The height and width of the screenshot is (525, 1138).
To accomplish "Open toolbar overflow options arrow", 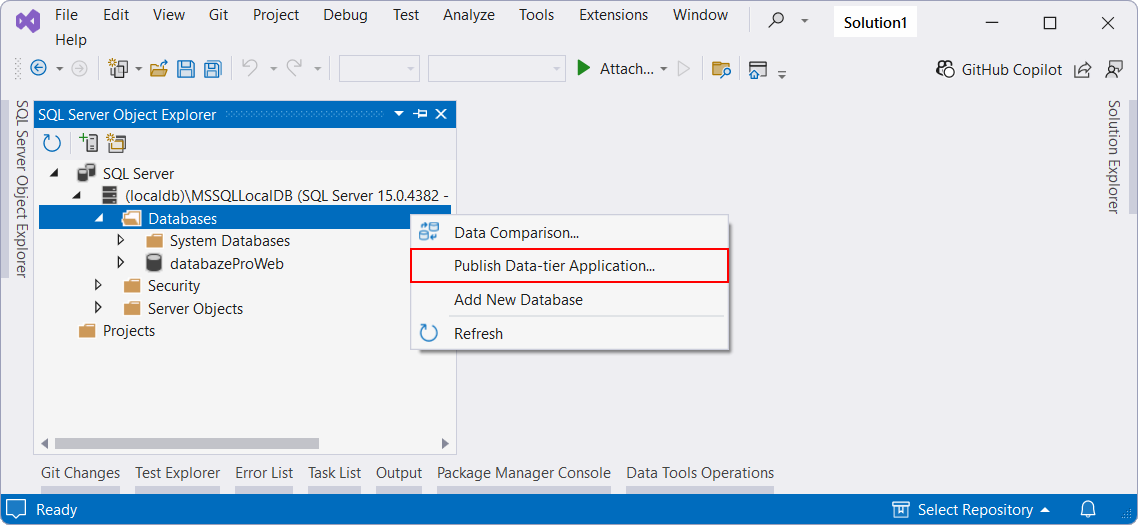I will point(782,73).
